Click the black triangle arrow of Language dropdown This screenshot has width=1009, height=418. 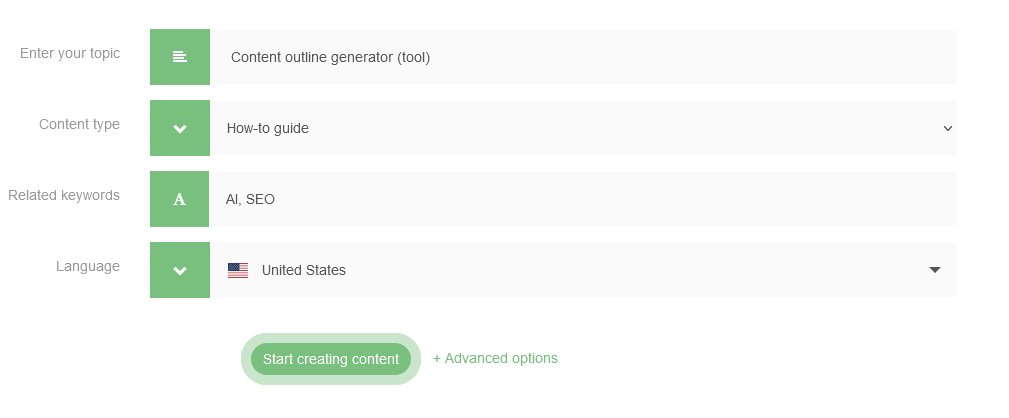(x=935, y=270)
